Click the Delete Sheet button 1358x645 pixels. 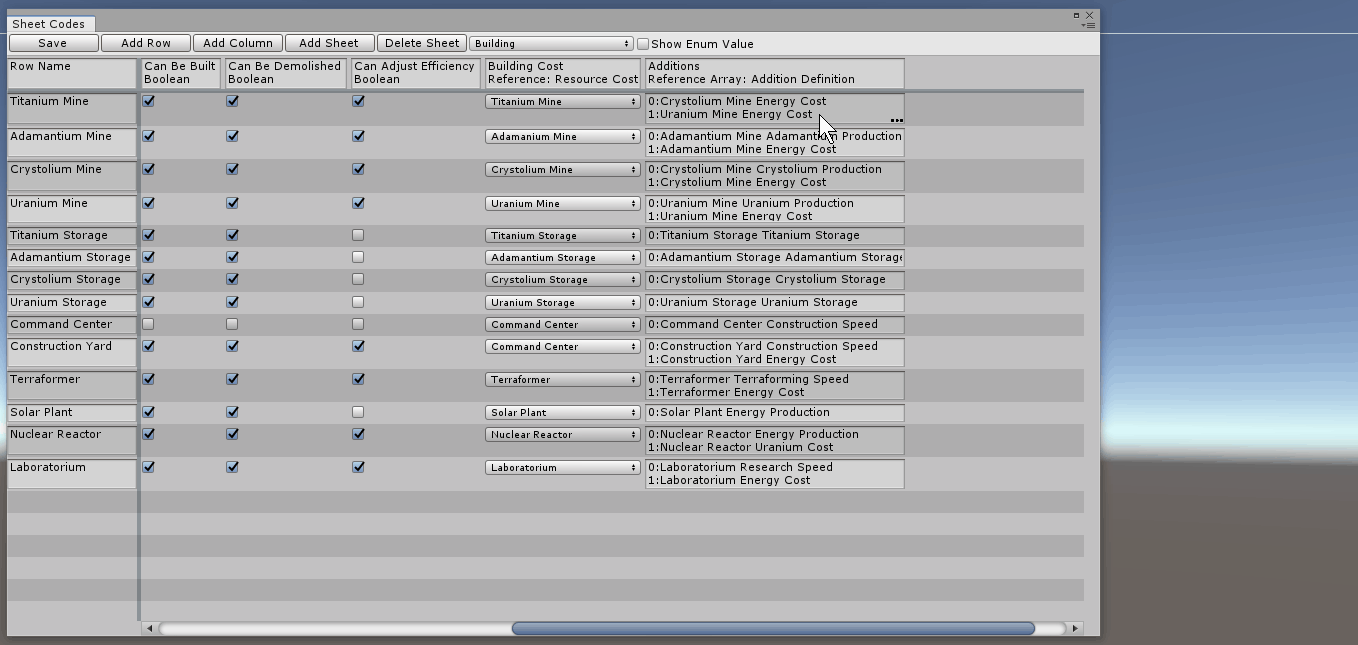422,43
